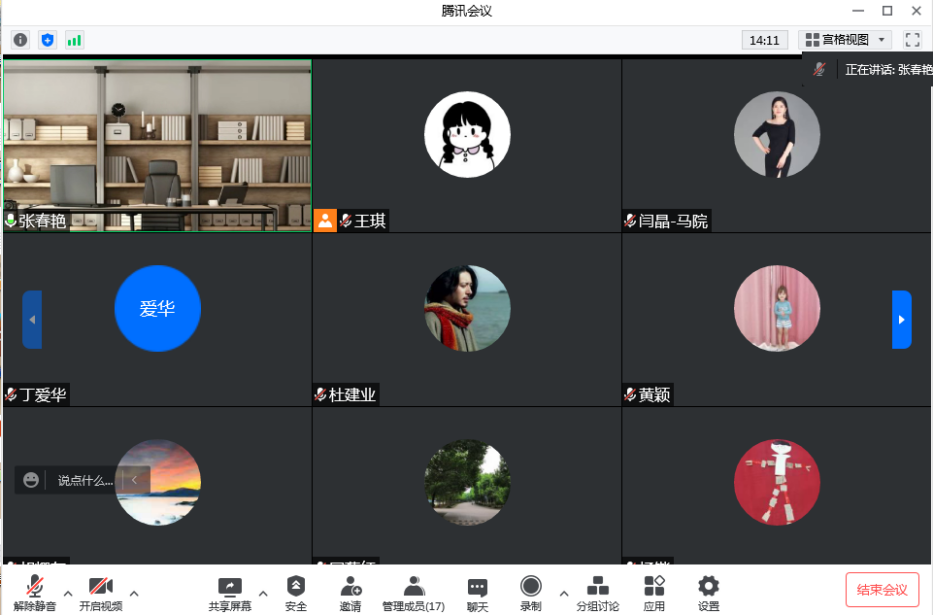
Task: Open the 邀请 invite icon
Action: tap(350, 592)
